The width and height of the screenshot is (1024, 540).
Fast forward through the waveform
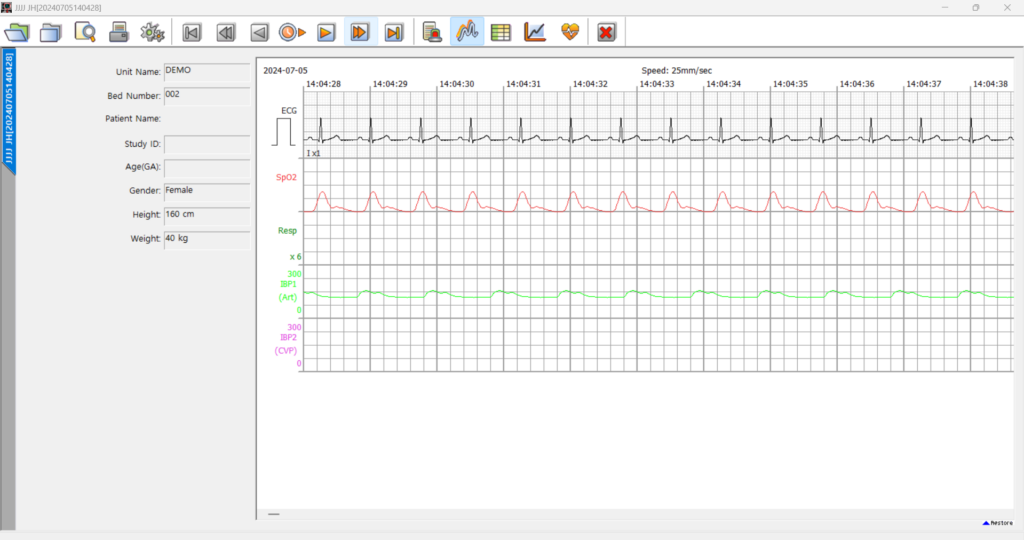(360, 32)
